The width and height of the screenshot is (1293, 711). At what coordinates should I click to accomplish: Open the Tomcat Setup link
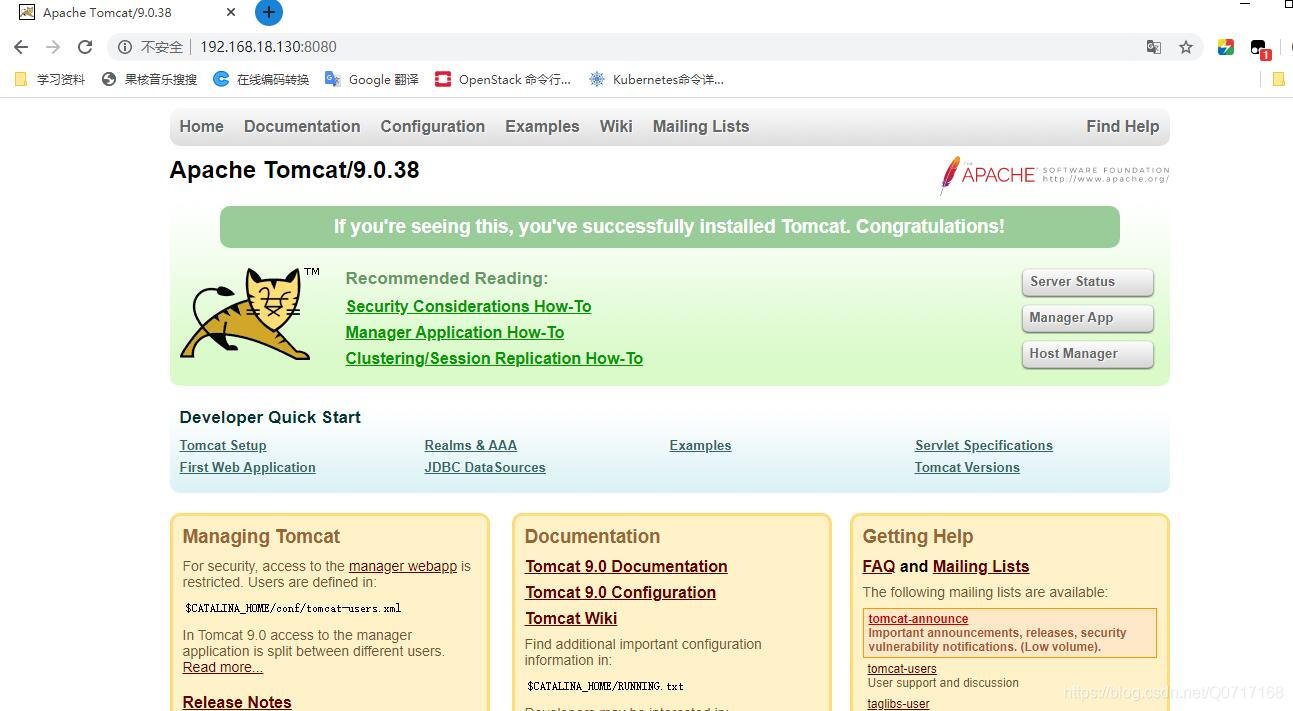pyautogui.click(x=223, y=445)
